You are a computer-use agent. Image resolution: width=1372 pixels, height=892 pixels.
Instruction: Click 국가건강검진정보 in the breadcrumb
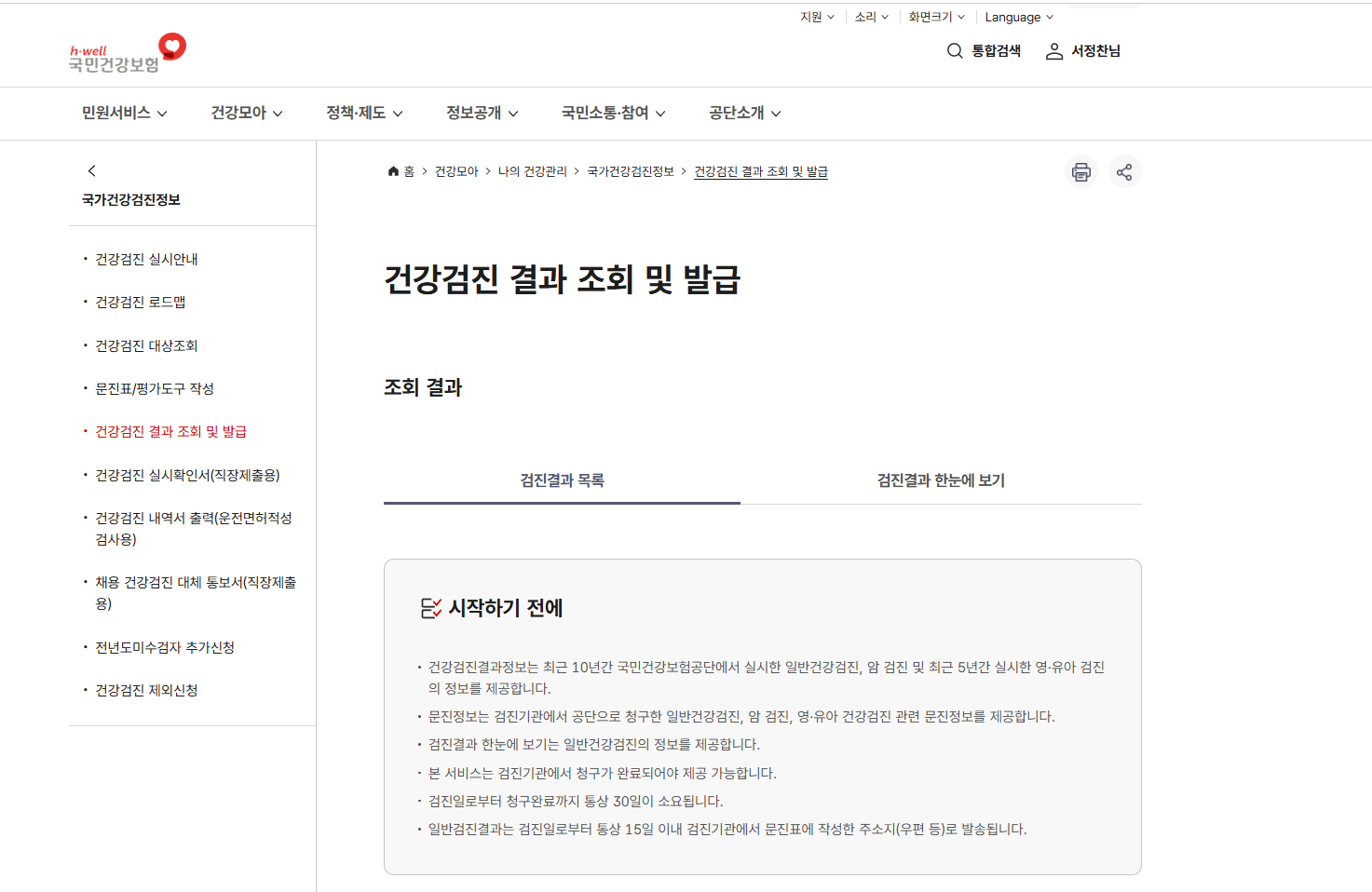[x=631, y=171]
